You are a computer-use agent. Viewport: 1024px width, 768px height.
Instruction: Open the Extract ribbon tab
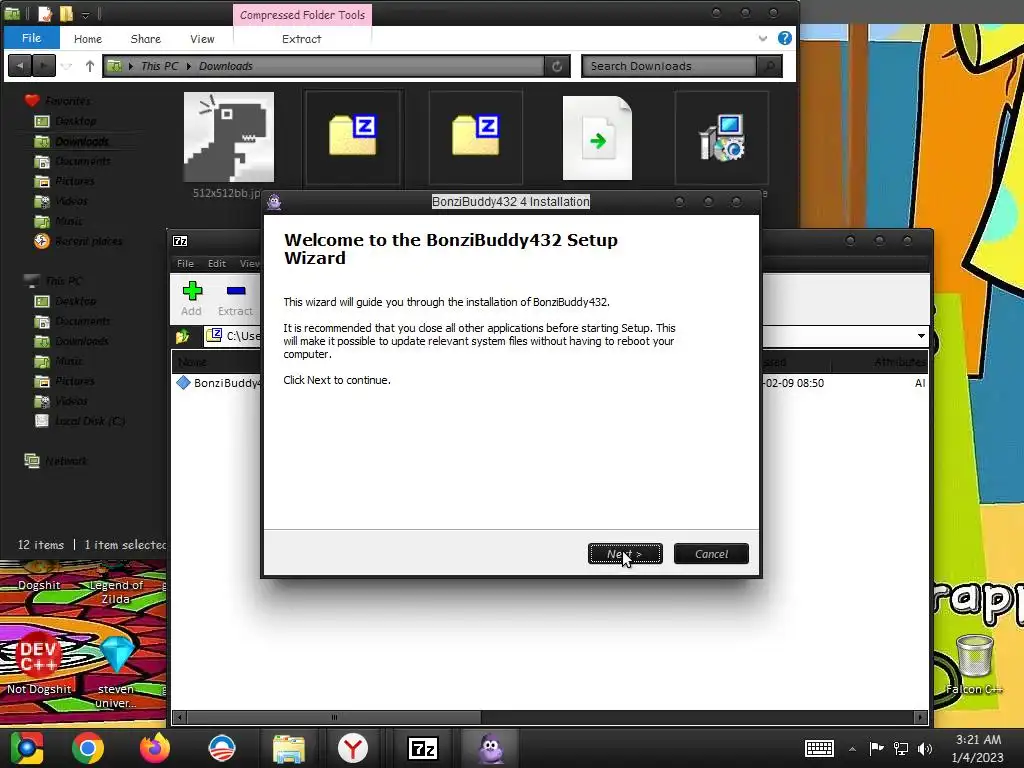301,39
